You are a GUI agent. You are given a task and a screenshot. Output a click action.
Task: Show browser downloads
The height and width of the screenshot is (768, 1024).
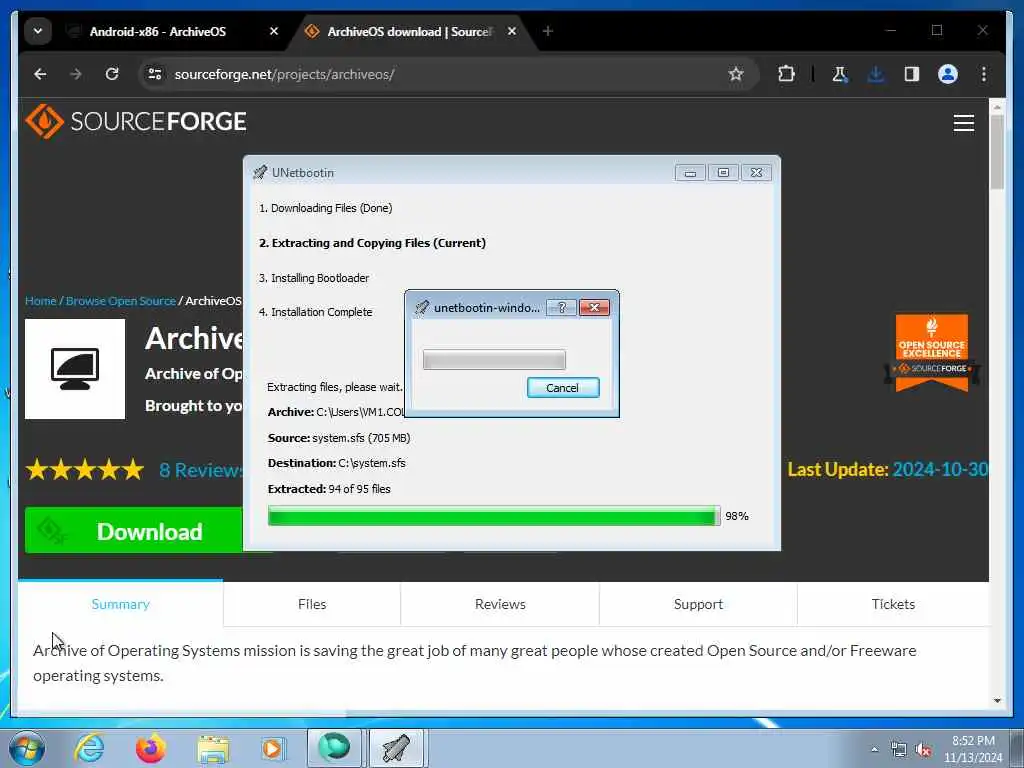(876, 74)
